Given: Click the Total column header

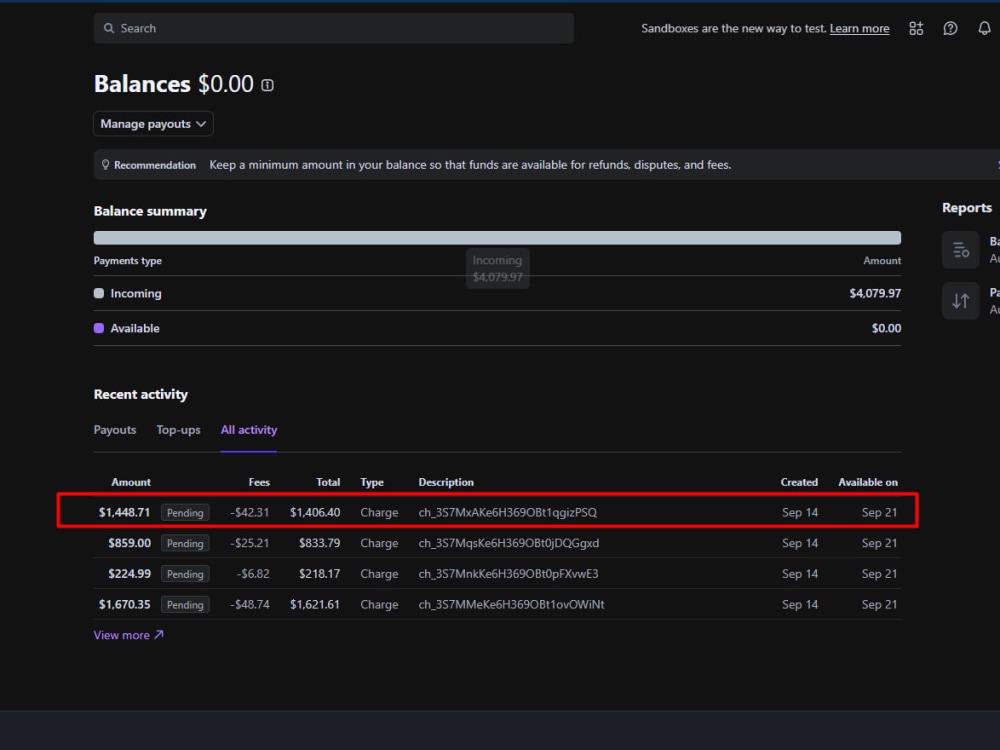Looking at the screenshot, I should click(328, 482).
